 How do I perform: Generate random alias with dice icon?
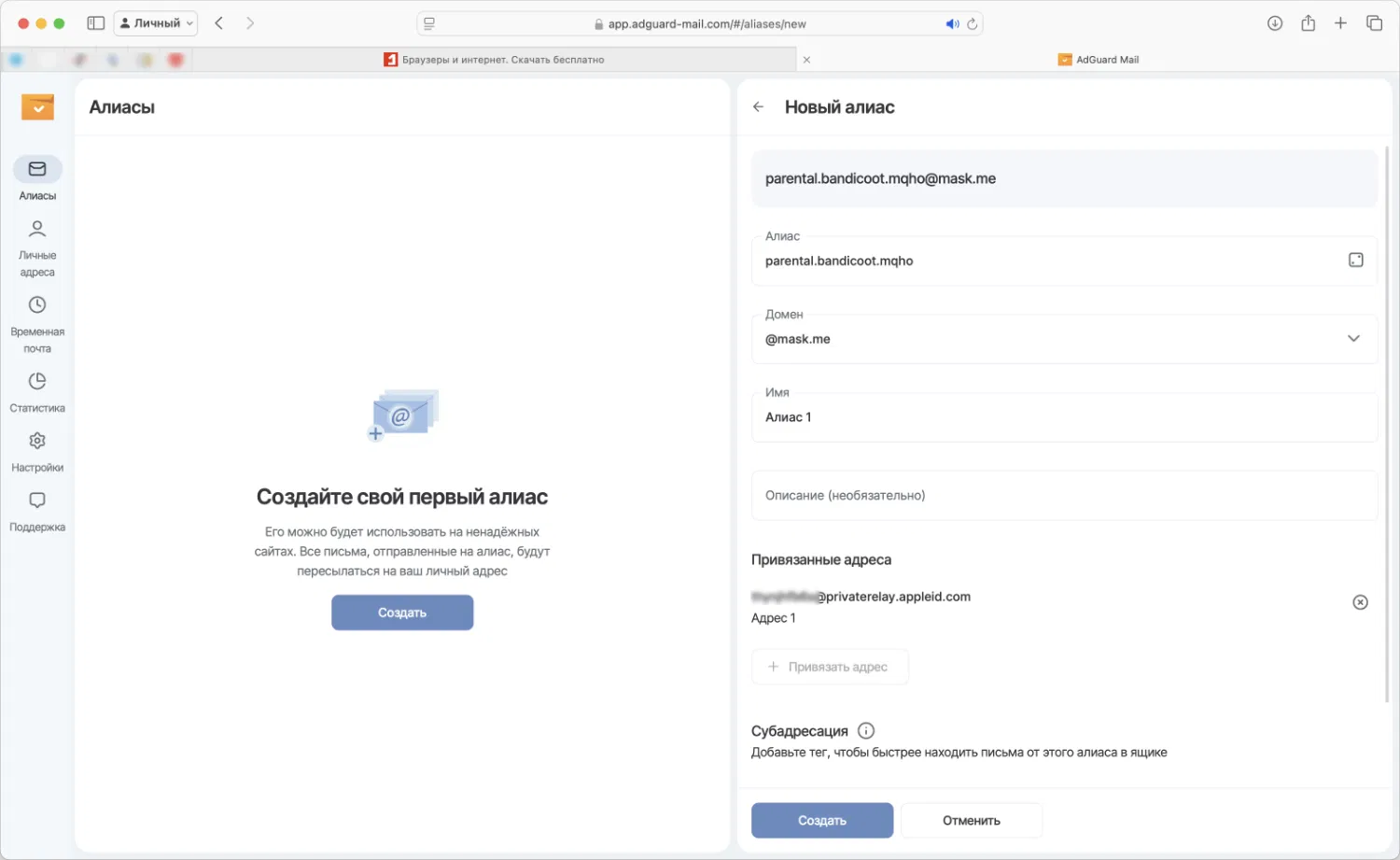pyautogui.click(x=1355, y=261)
